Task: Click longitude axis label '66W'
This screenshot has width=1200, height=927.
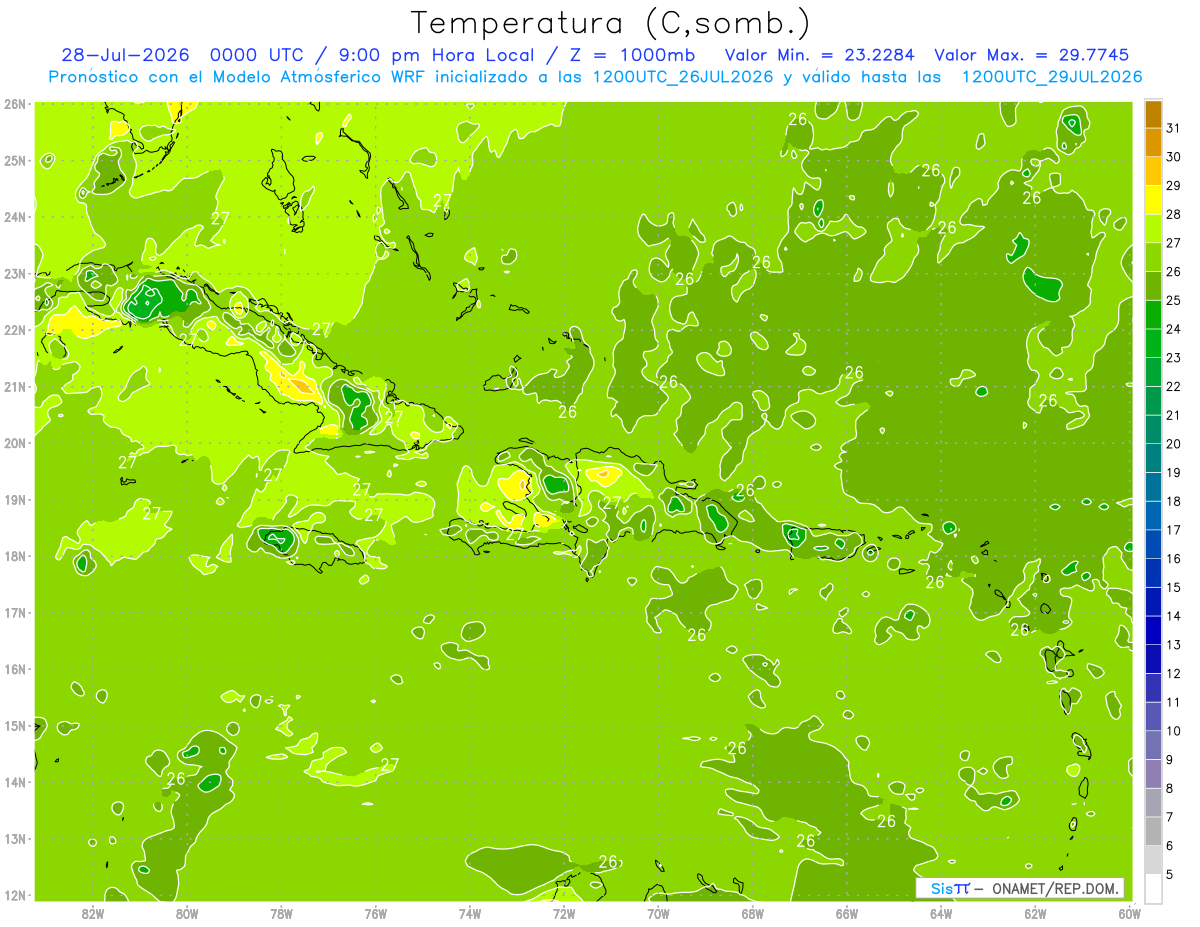Action: coord(847,913)
